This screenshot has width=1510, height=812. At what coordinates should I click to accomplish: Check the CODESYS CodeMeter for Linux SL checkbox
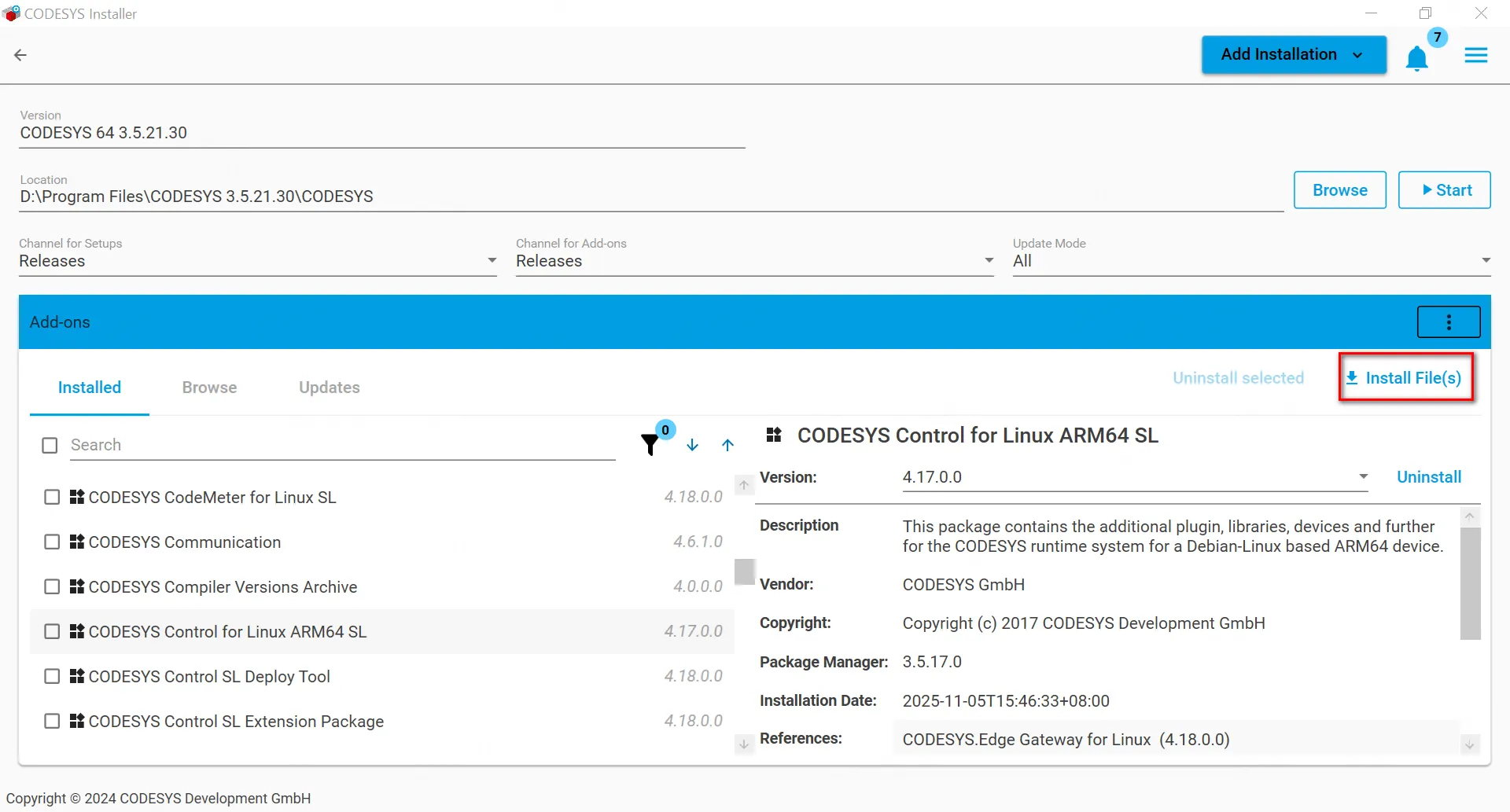[52, 498]
